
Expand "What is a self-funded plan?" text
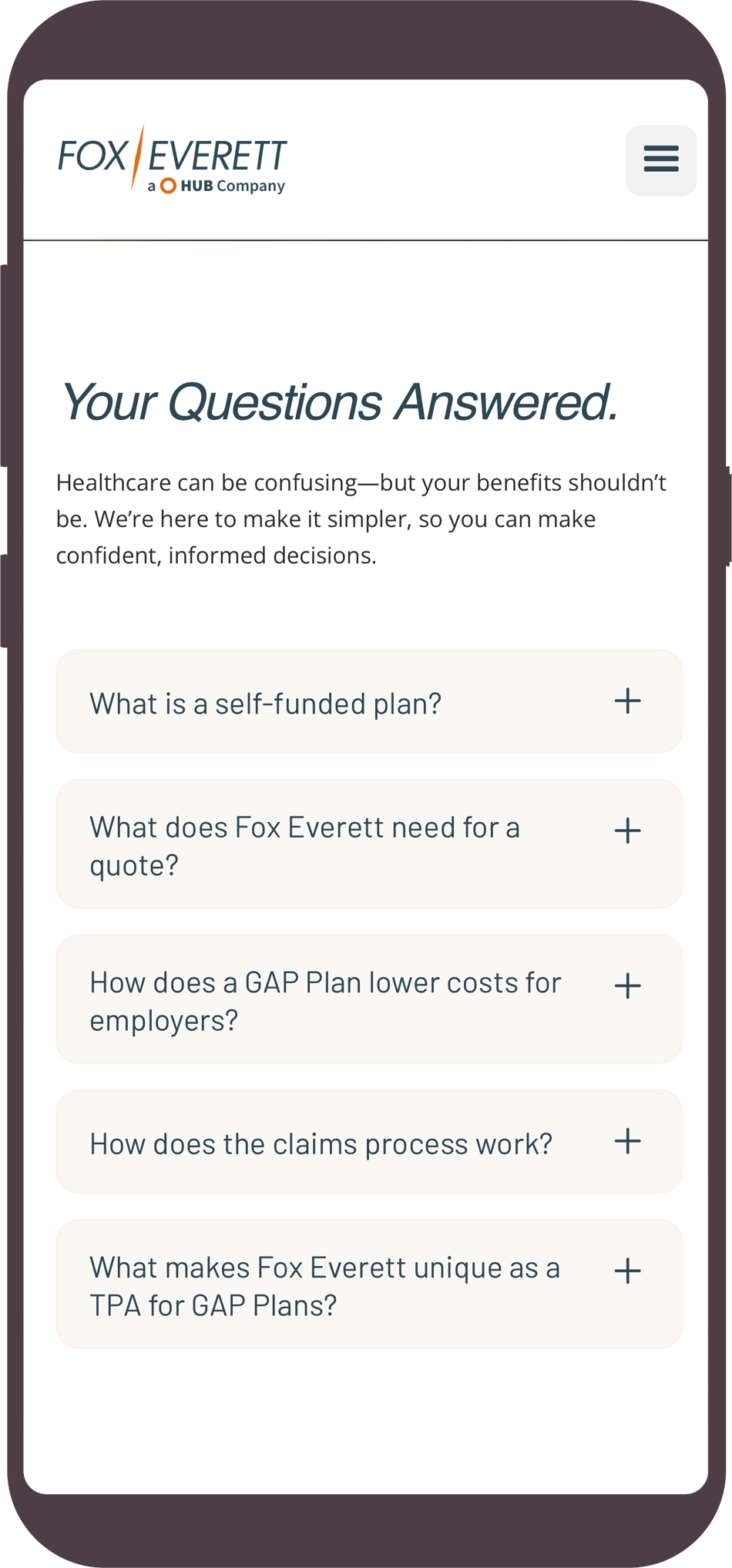coord(265,703)
